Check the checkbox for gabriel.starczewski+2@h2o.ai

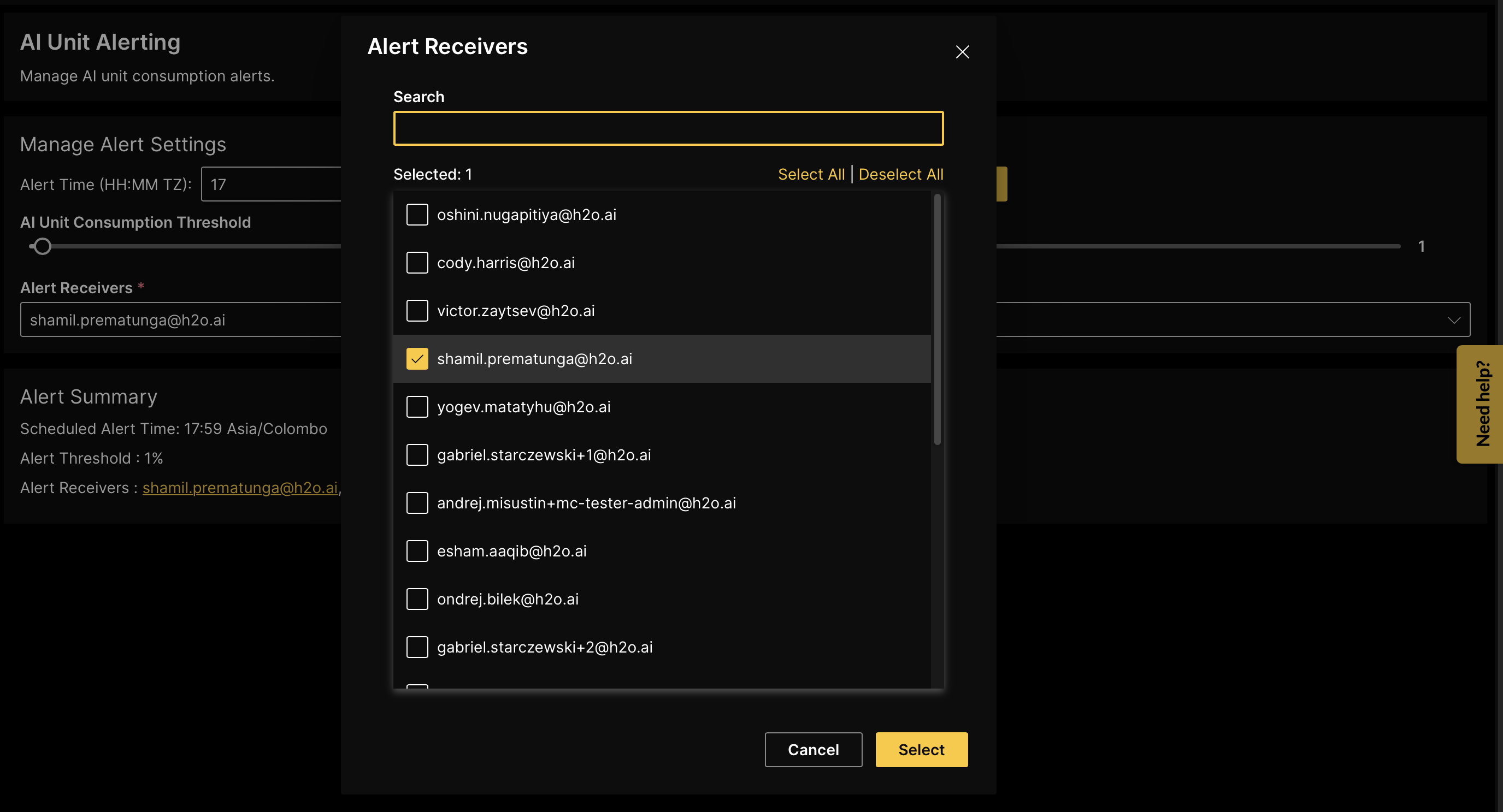[x=417, y=647]
